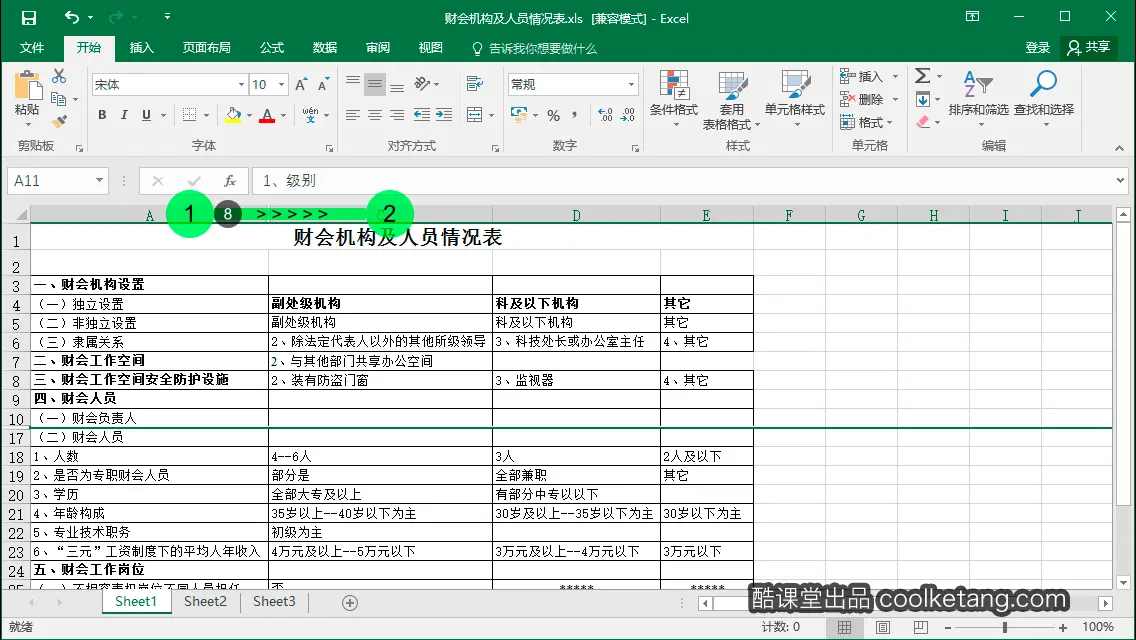
Task: Click the zoom slider handle
Action: point(1005,628)
